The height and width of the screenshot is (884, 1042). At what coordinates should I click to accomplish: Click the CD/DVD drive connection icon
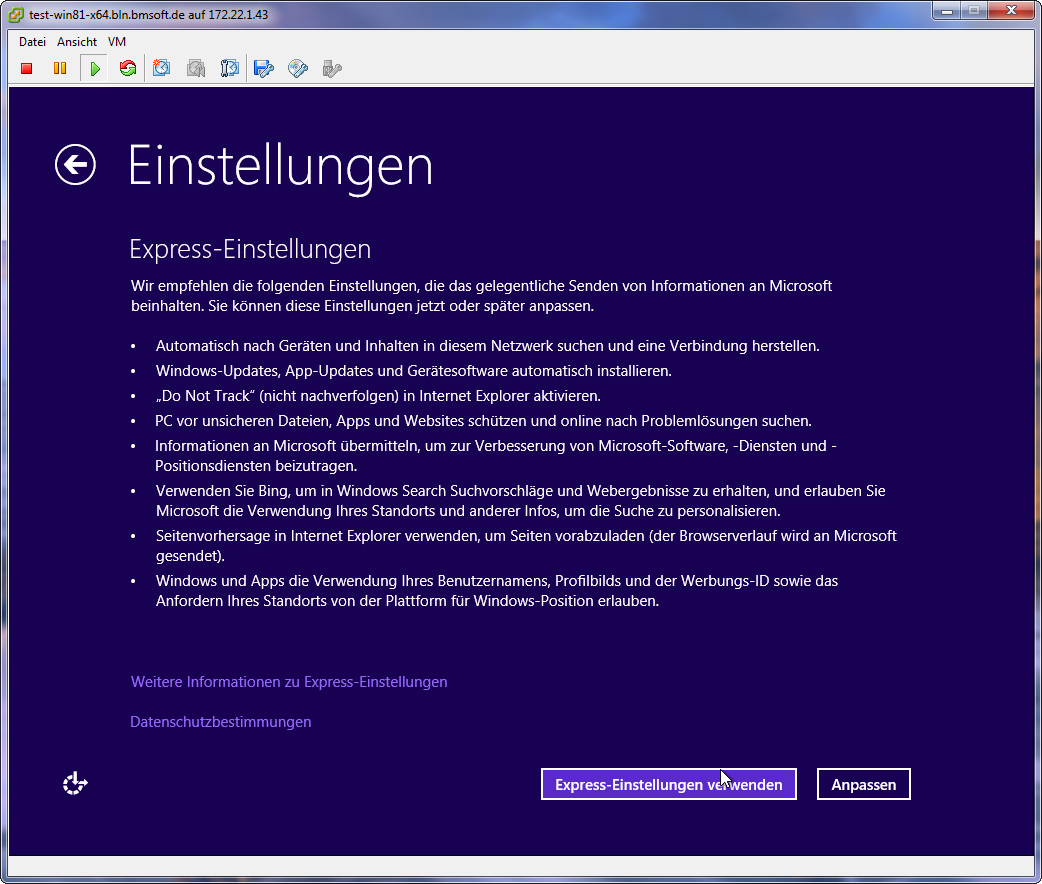(298, 68)
